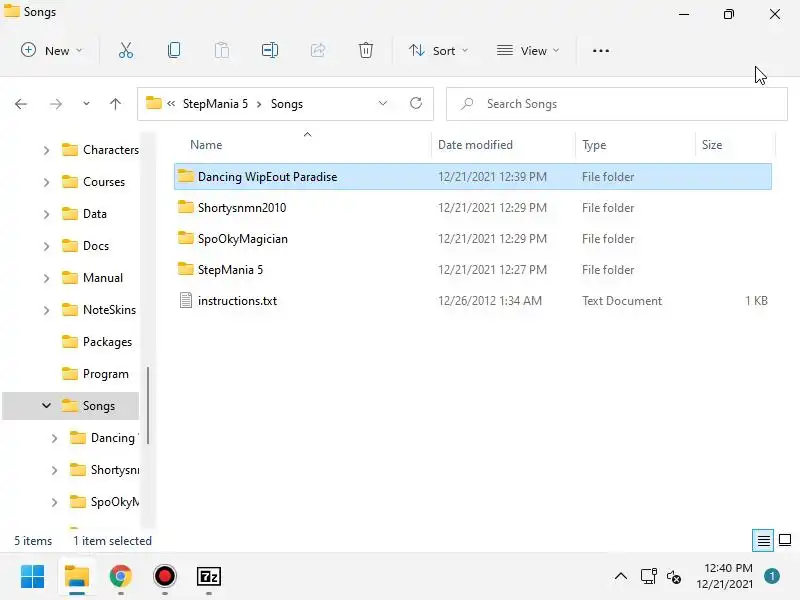This screenshot has width=800, height=600.
Task: Sort by Type column header
Action: click(x=635, y=144)
